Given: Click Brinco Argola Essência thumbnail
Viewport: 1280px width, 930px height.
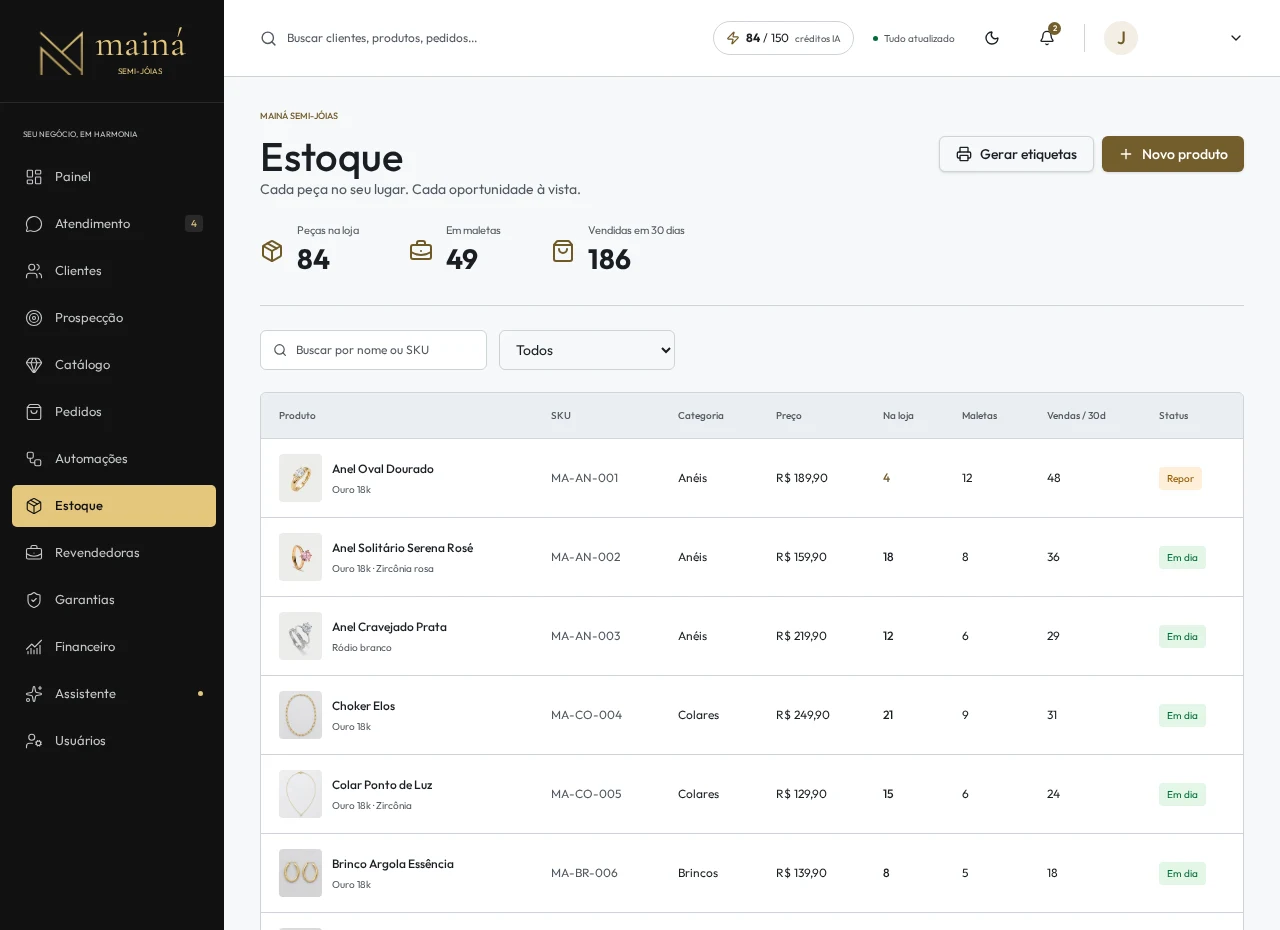Looking at the screenshot, I should click(300, 873).
